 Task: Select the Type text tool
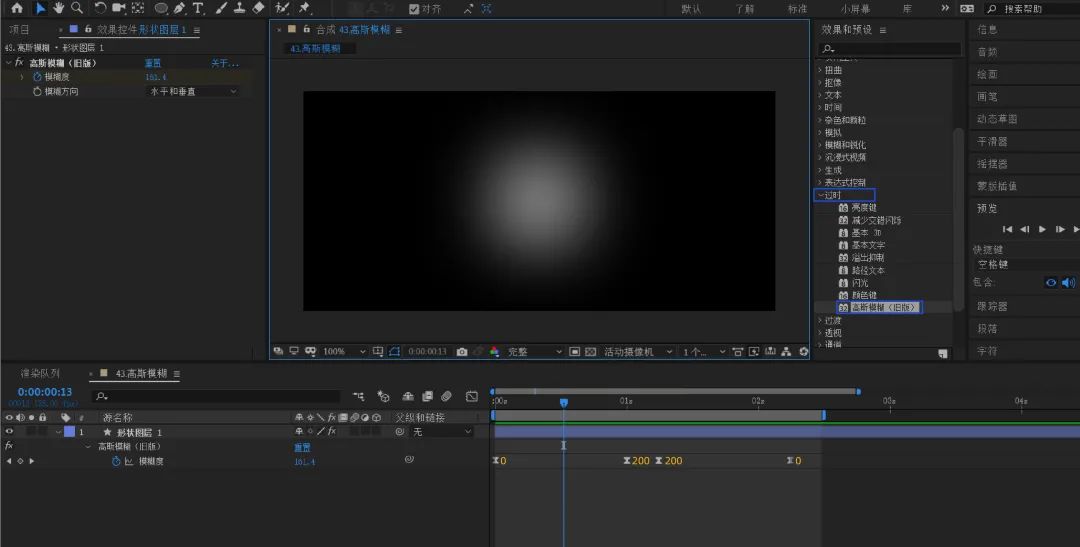pyautogui.click(x=198, y=8)
